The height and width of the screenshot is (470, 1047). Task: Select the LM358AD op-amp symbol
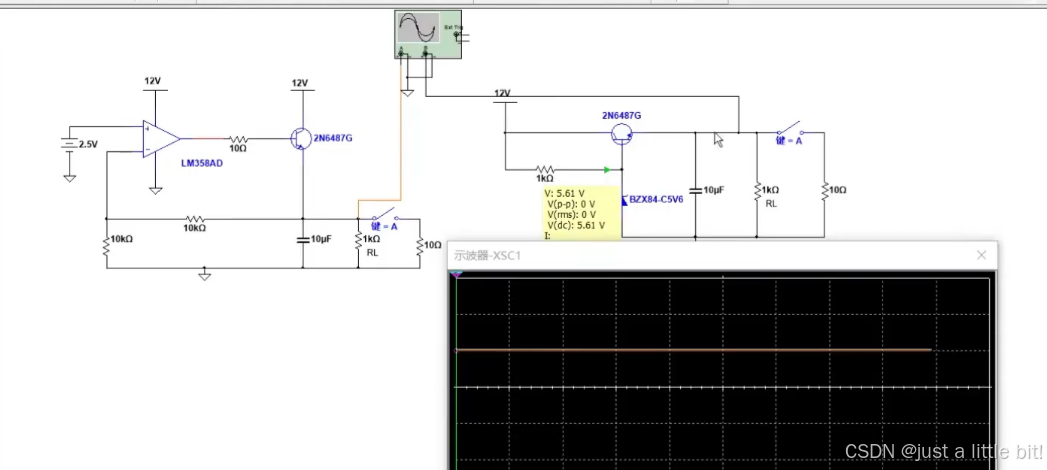coord(160,140)
